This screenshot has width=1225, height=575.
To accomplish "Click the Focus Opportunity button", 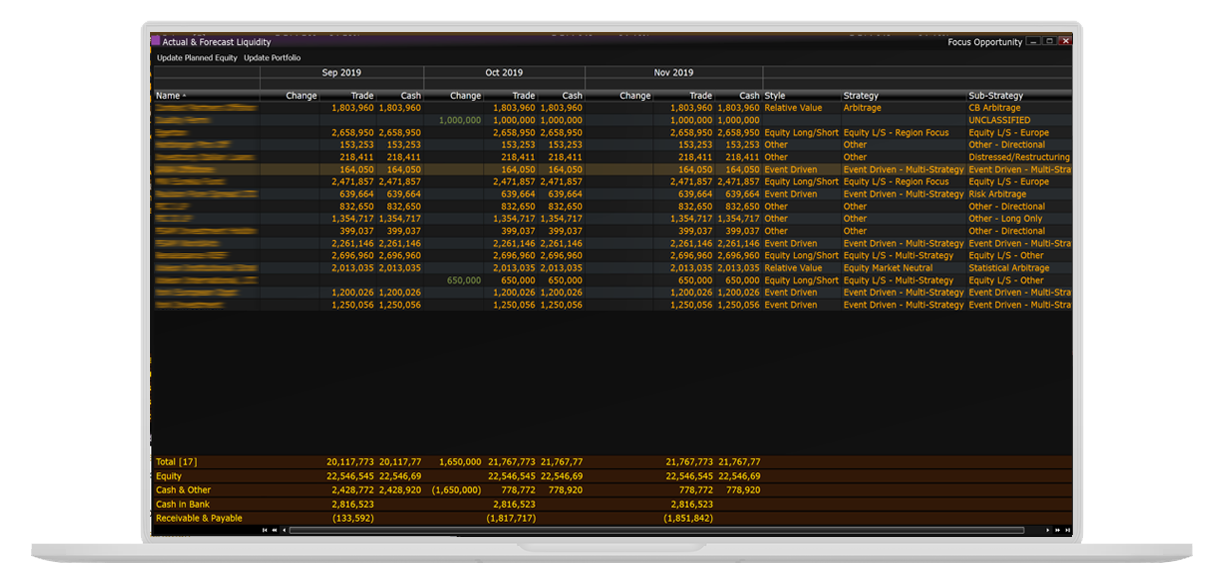I will pos(985,42).
